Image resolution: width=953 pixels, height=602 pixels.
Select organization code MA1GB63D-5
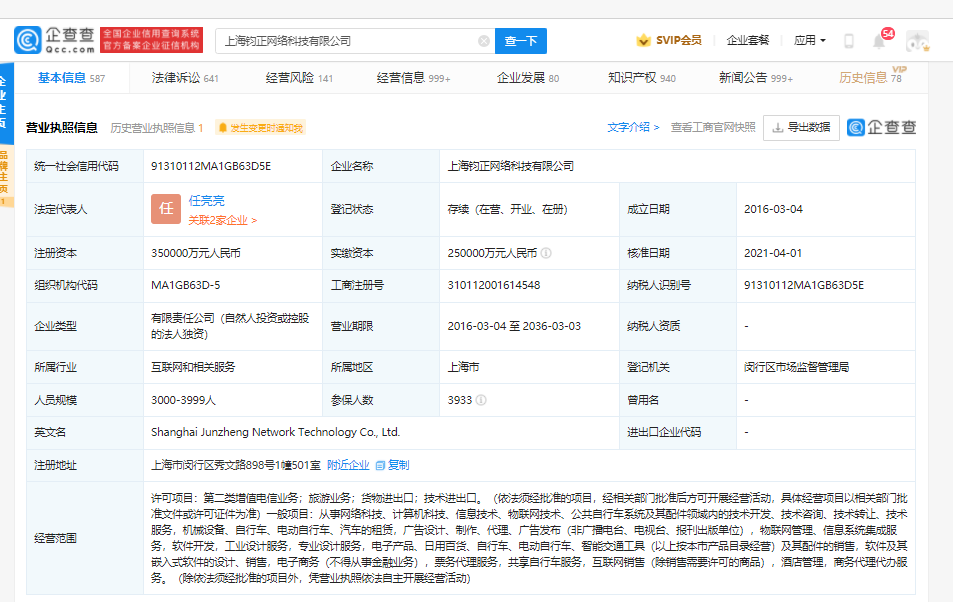185,285
